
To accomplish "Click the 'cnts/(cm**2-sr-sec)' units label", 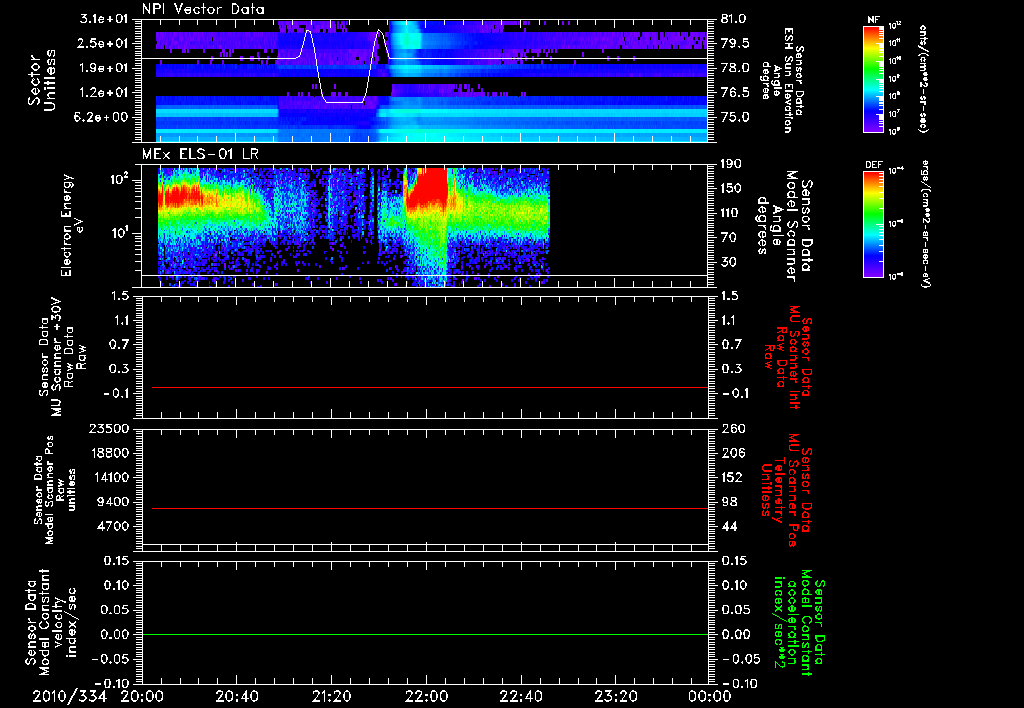I will [923, 79].
